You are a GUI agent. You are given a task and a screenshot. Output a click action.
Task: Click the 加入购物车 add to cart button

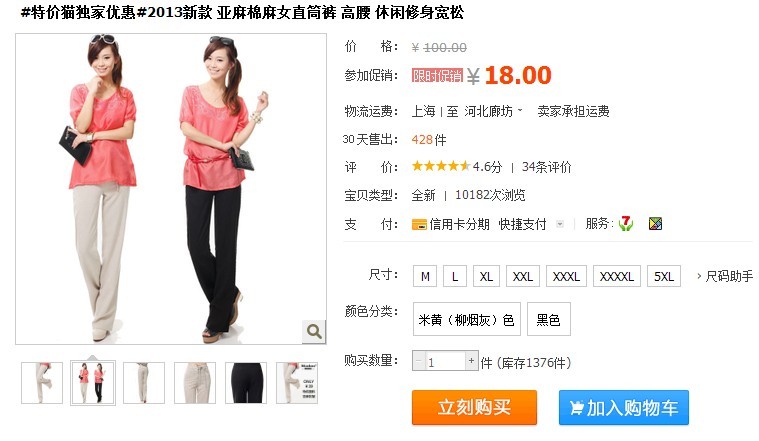tap(623, 408)
